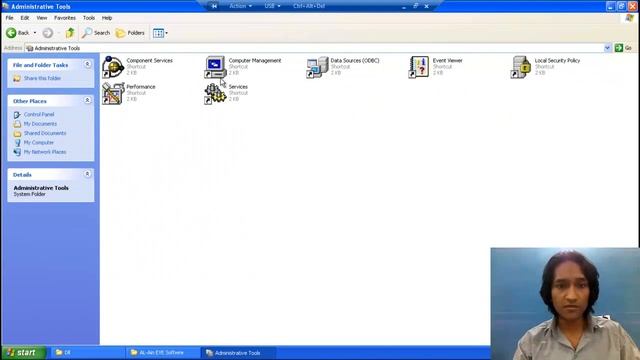Open the Tools menu
The image size is (640, 360).
point(89,18)
